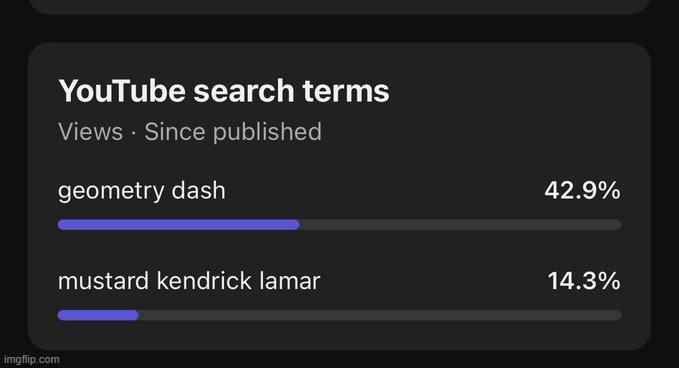The height and width of the screenshot is (368, 679).
Task: Click the 'geometry dash' search term
Action: click(142, 191)
